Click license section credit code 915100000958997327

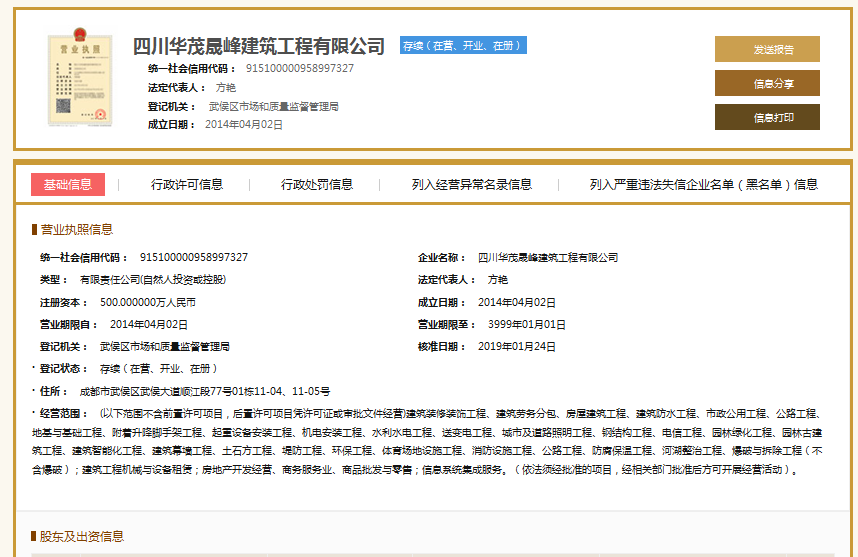pyautogui.click(x=194, y=257)
